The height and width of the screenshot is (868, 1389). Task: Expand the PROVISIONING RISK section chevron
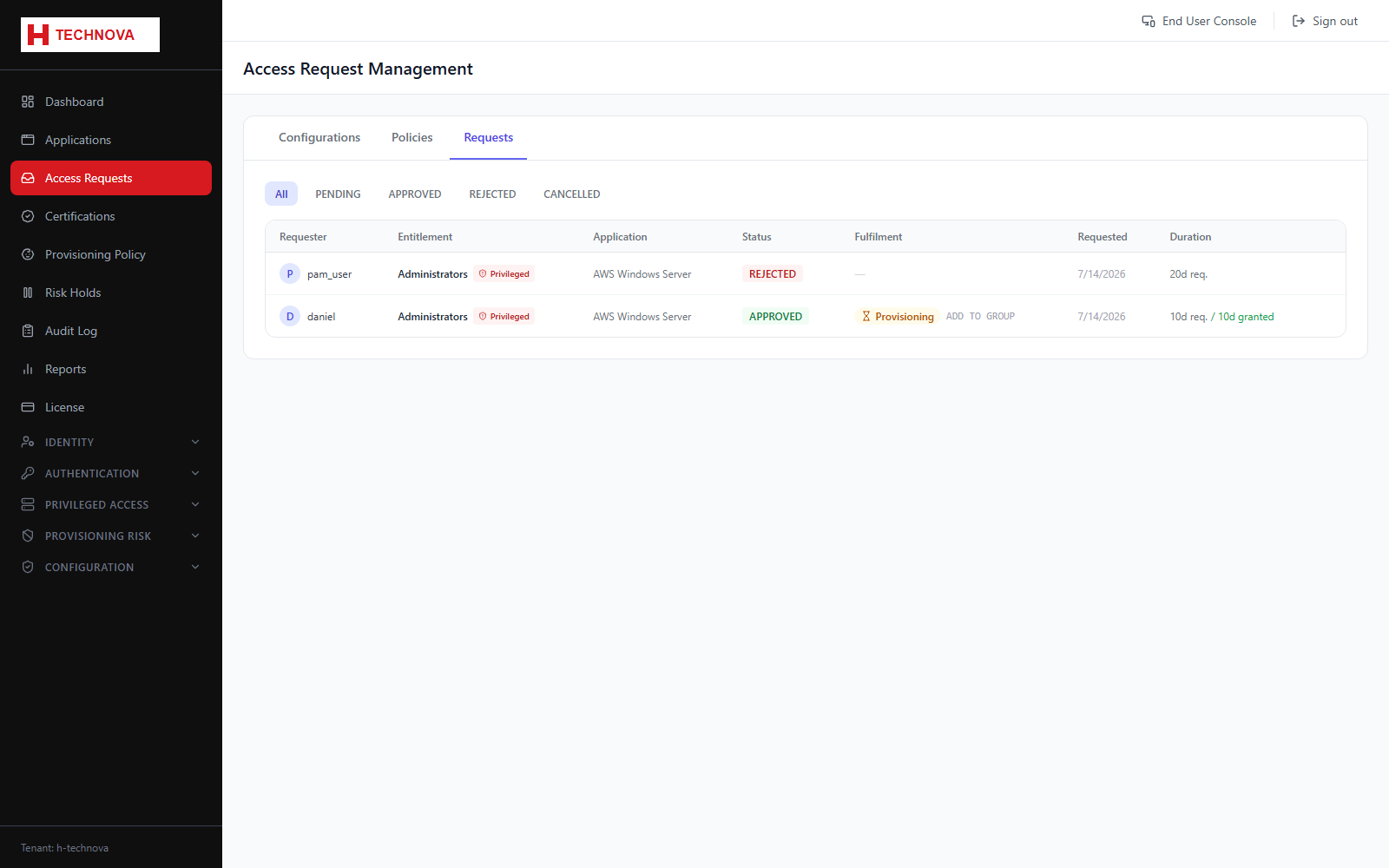click(x=195, y=536)
